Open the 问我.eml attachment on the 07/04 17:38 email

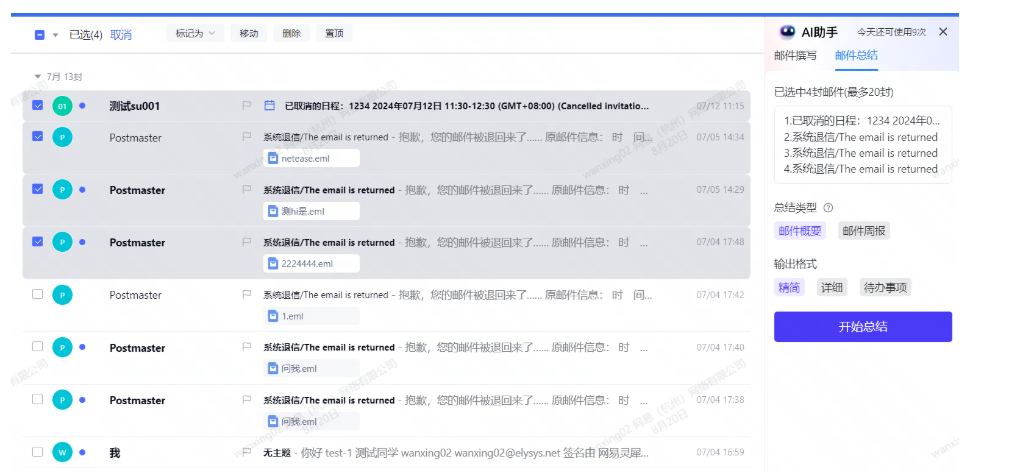click(x=311, y=421)
